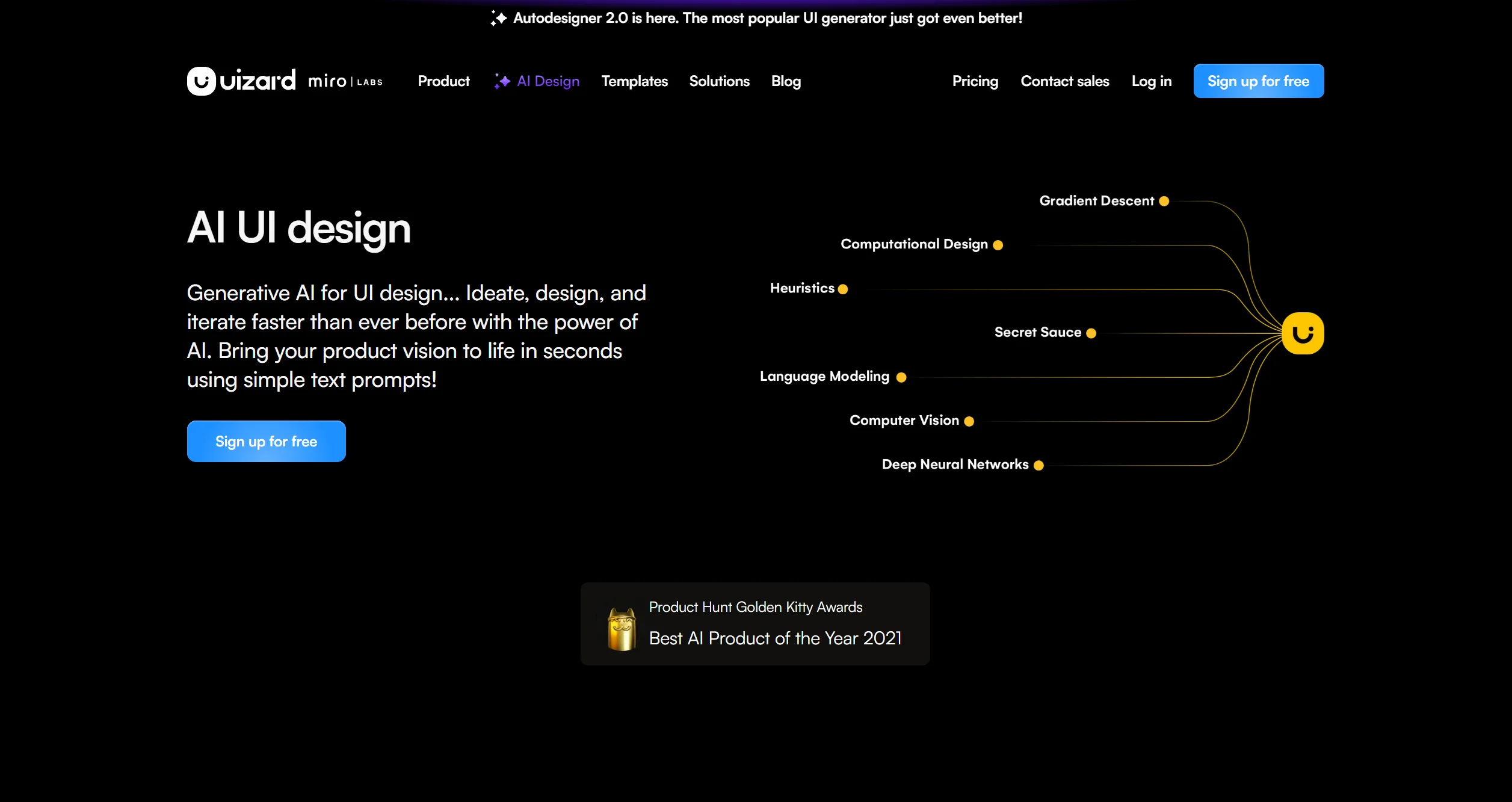Viewport: 1512px width, 802px height.
Task: Go to the Blog page
Action: pyautogui.click(x=786, y=81)
